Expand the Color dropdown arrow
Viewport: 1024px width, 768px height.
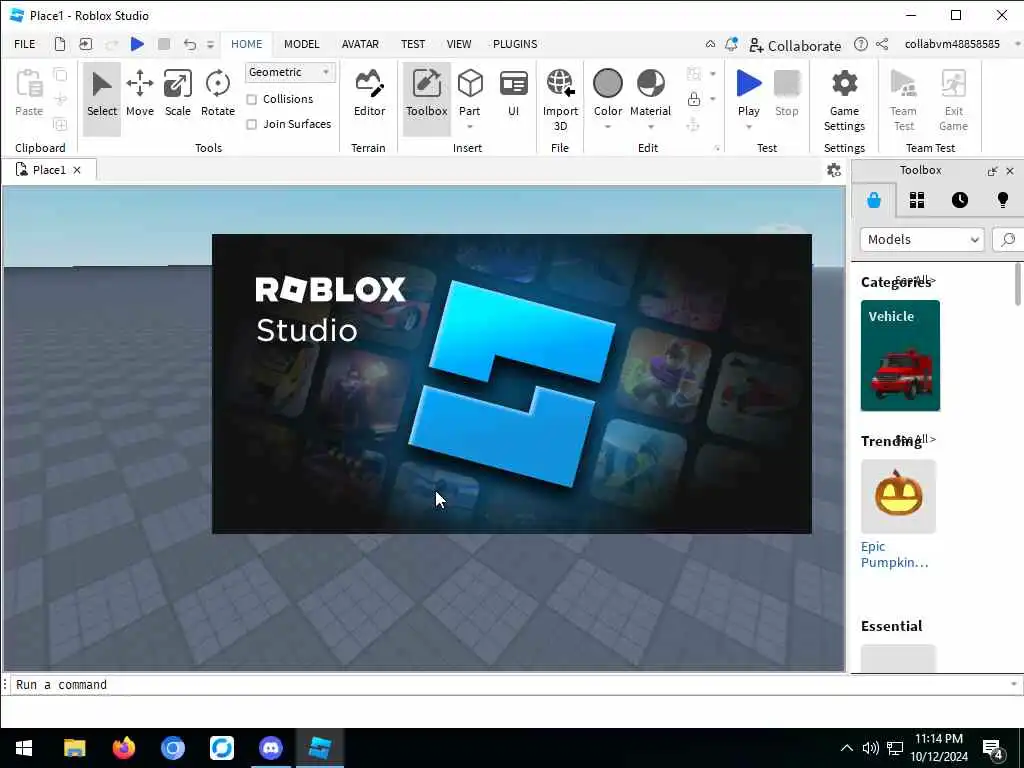tap(607, 127)
